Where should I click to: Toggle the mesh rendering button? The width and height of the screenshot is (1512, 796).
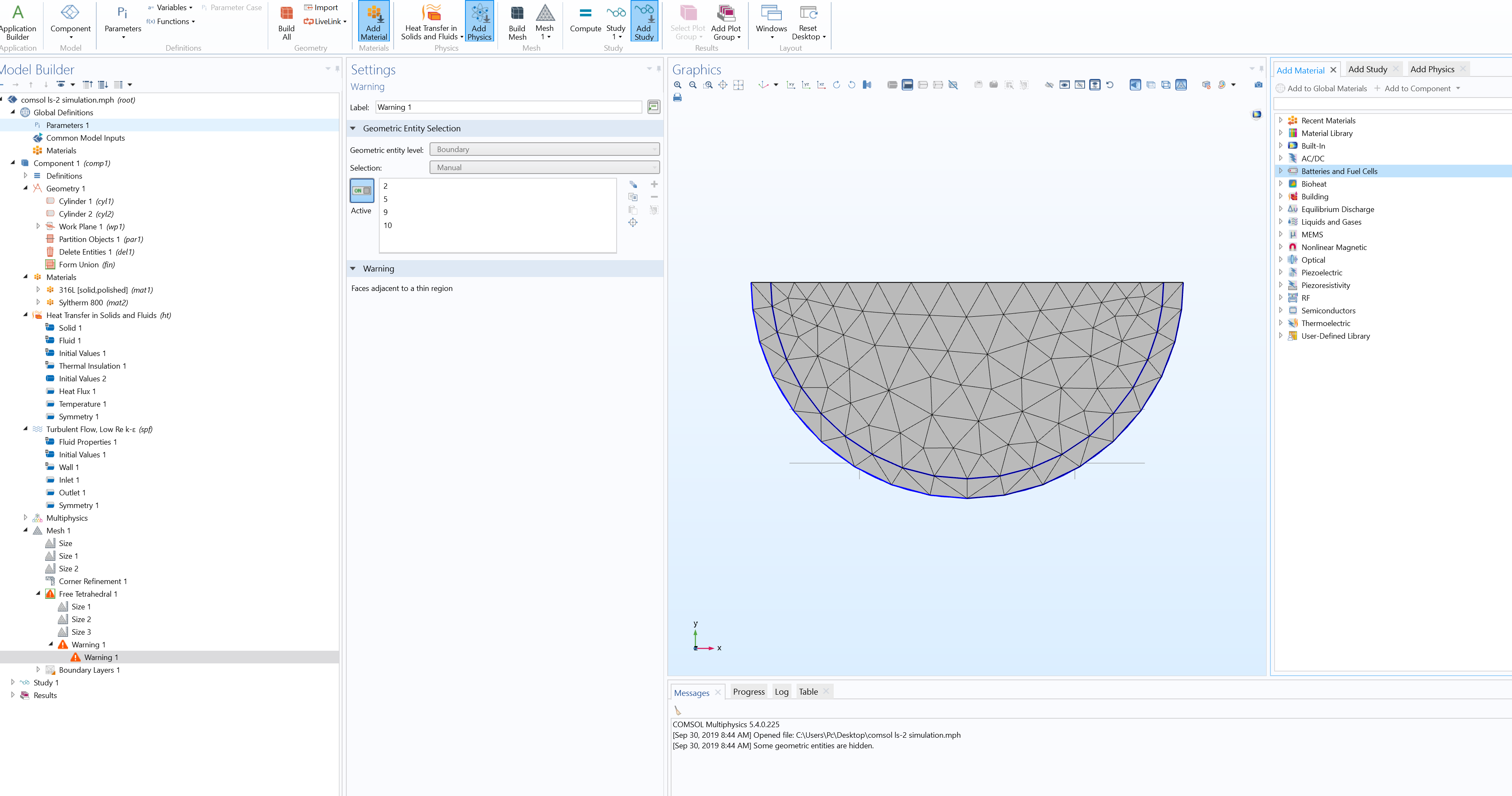[x=1181, y=85]
